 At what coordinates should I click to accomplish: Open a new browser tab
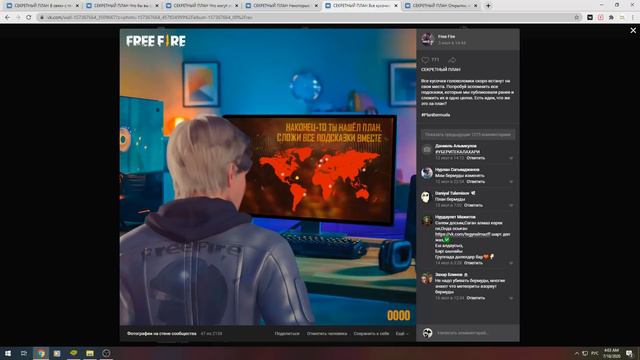pos(488,6)
